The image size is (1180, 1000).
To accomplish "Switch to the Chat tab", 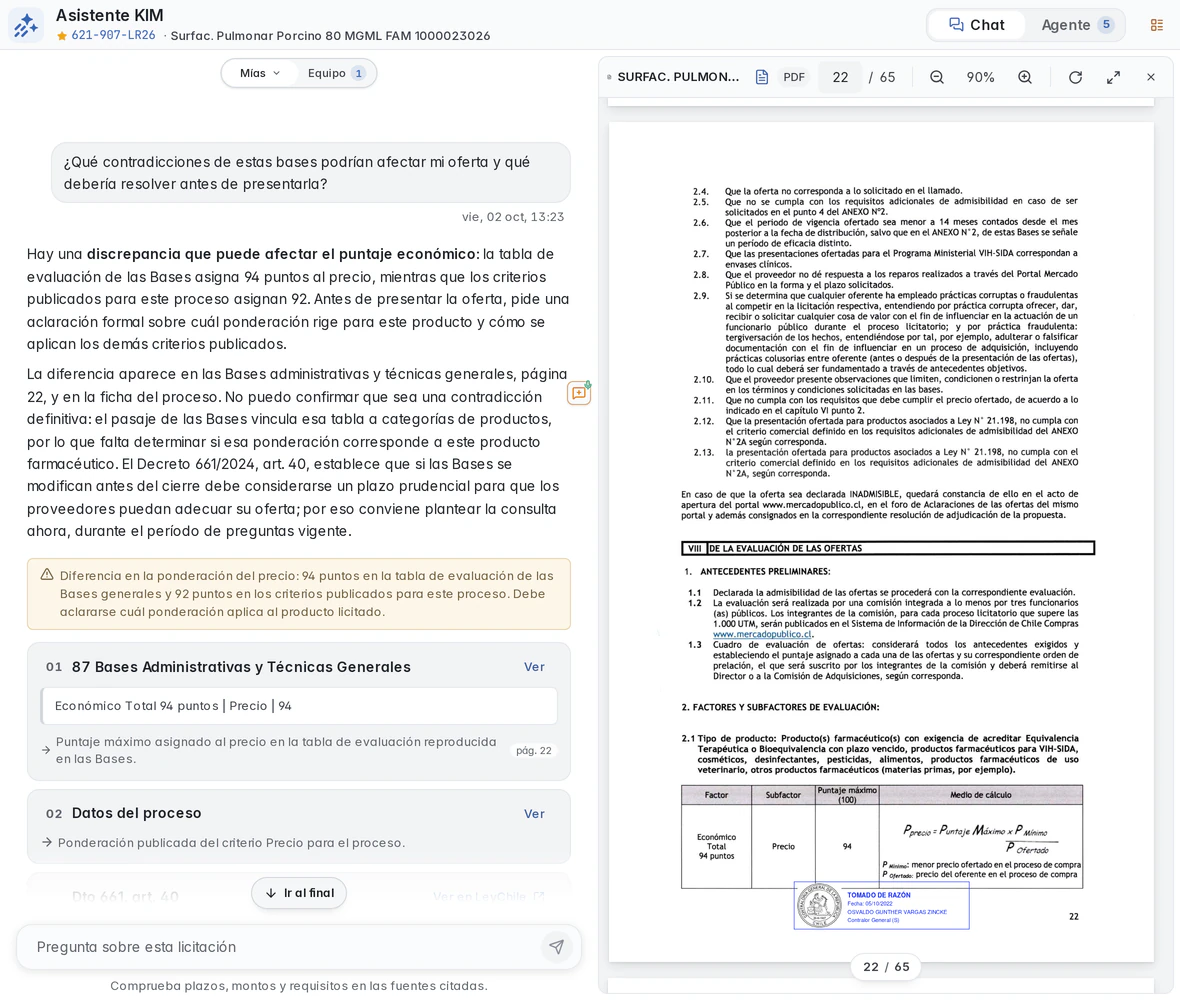I will point(976,25).
